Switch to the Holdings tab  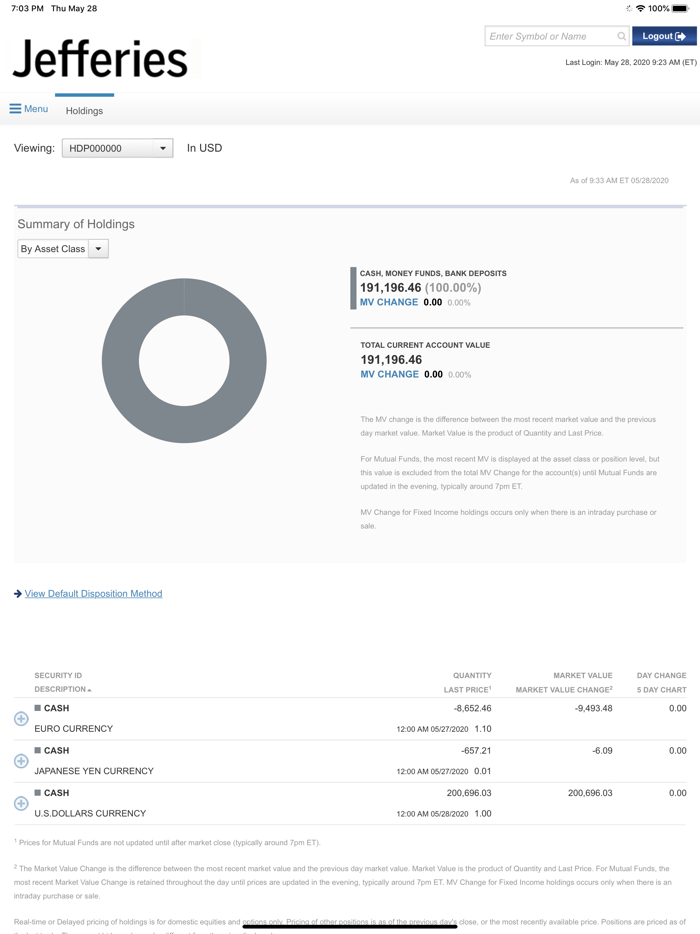pos(84,110)
